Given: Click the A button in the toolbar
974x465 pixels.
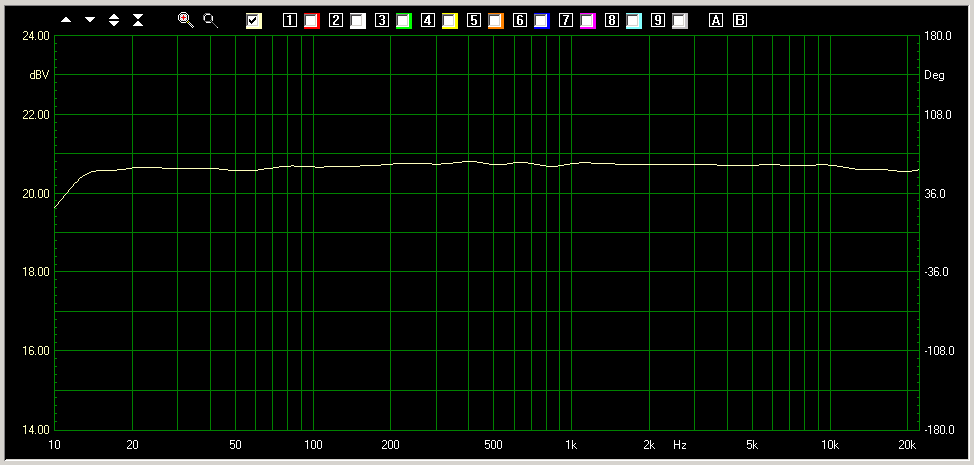Looking at the screenshot, I should click(716, 20).
